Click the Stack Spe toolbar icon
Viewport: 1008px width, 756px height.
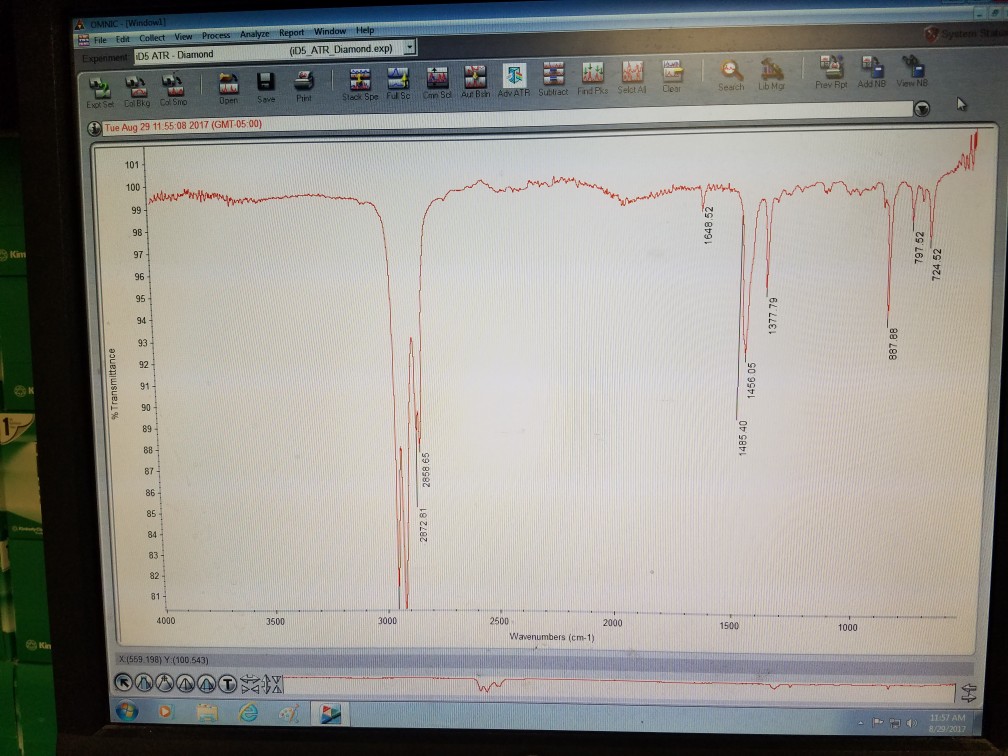[x=360, y=84]
